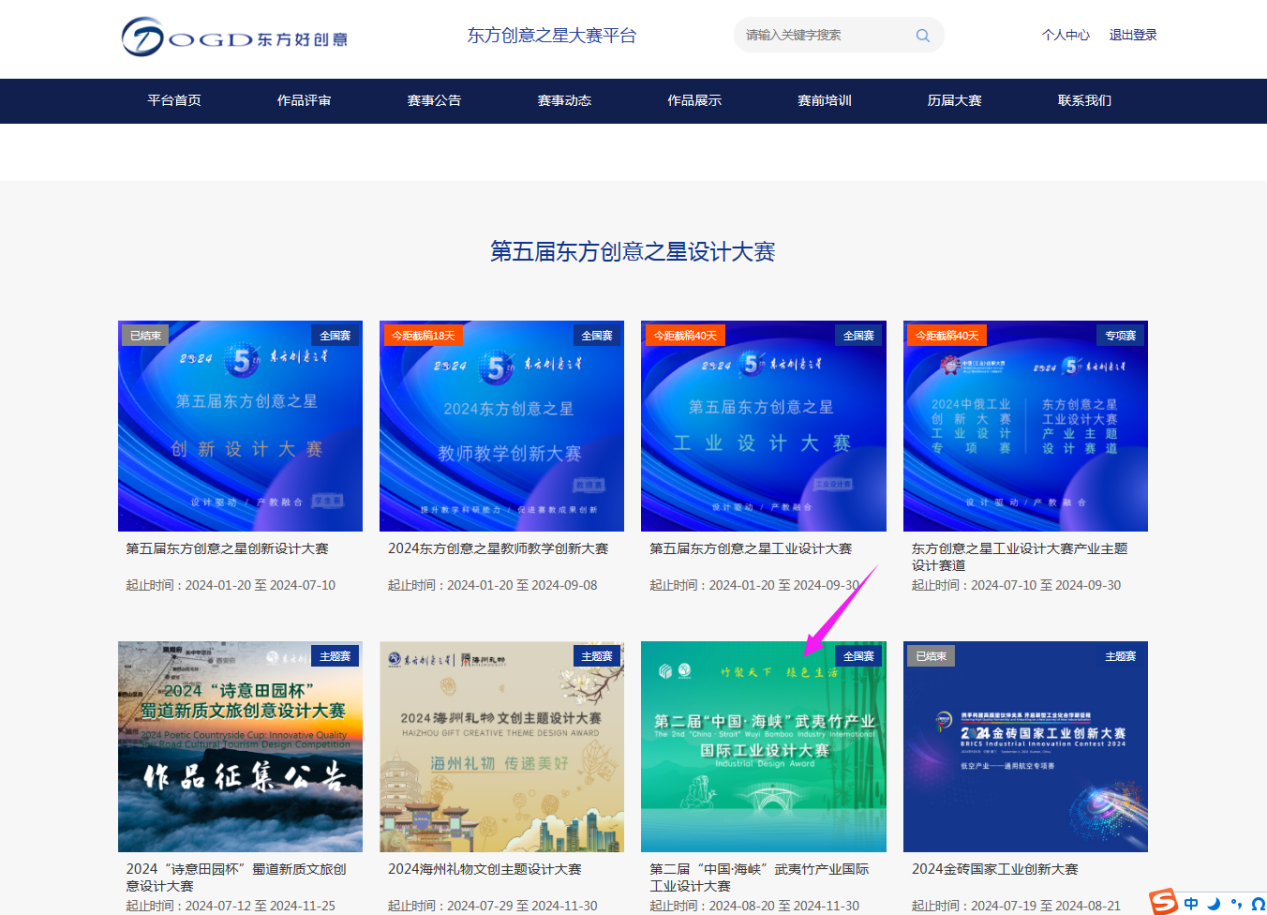Screen dimensions: 1267x915
Task: Select 联系我们 in the navigation bar
Action: pyautogui.click(x=1084, y=100)
